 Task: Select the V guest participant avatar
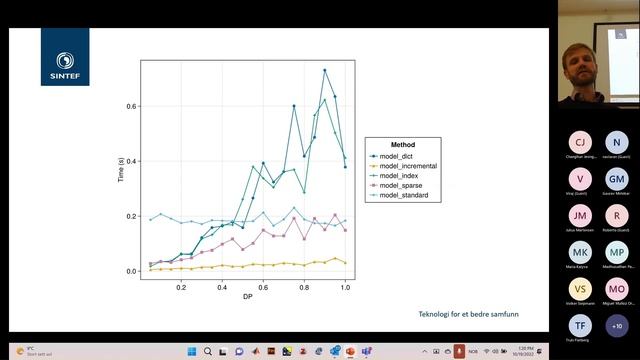tap(580, 179)
